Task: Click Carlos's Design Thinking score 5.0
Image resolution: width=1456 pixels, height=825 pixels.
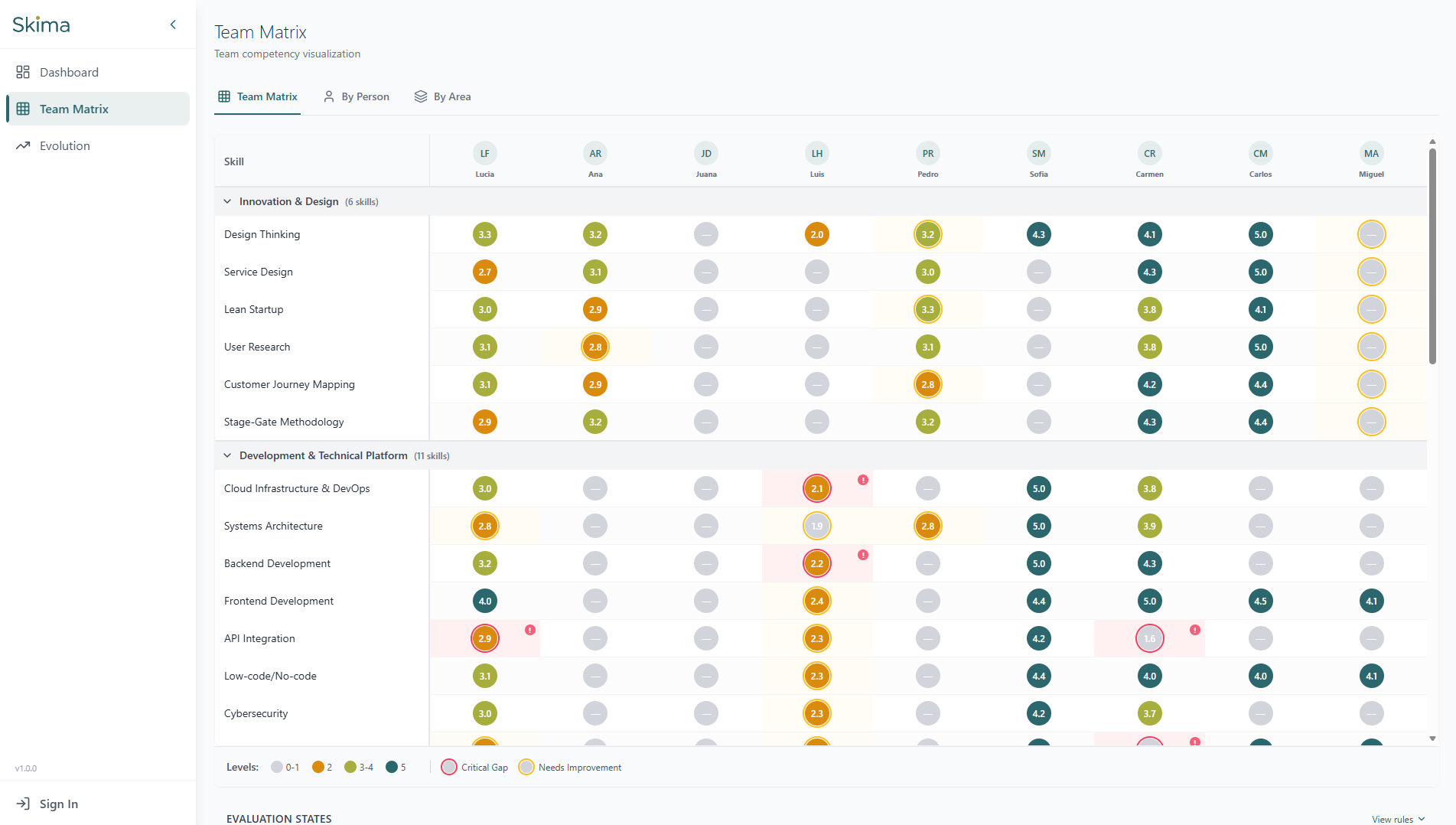Action: click(1261, 234)
